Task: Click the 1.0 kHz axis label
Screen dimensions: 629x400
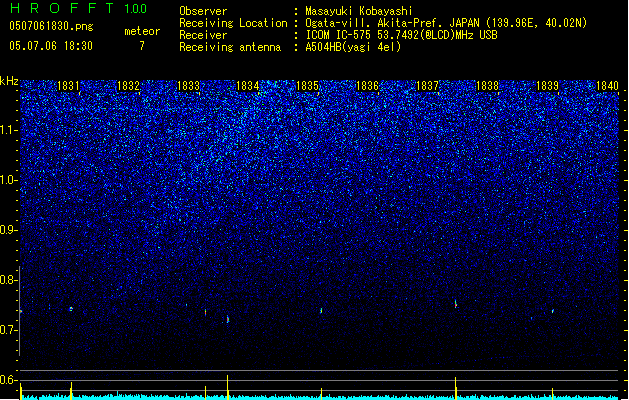Action: click(x=9, y=180)
